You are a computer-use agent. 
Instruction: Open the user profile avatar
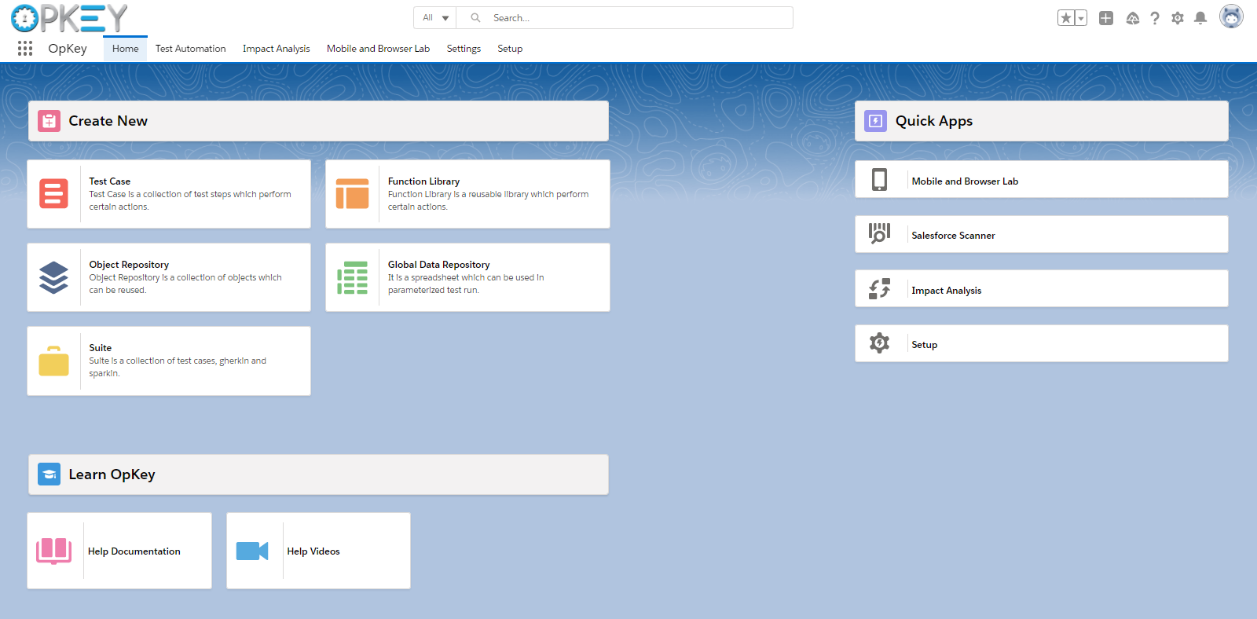pyautogui.click(x=1231, y=17)
